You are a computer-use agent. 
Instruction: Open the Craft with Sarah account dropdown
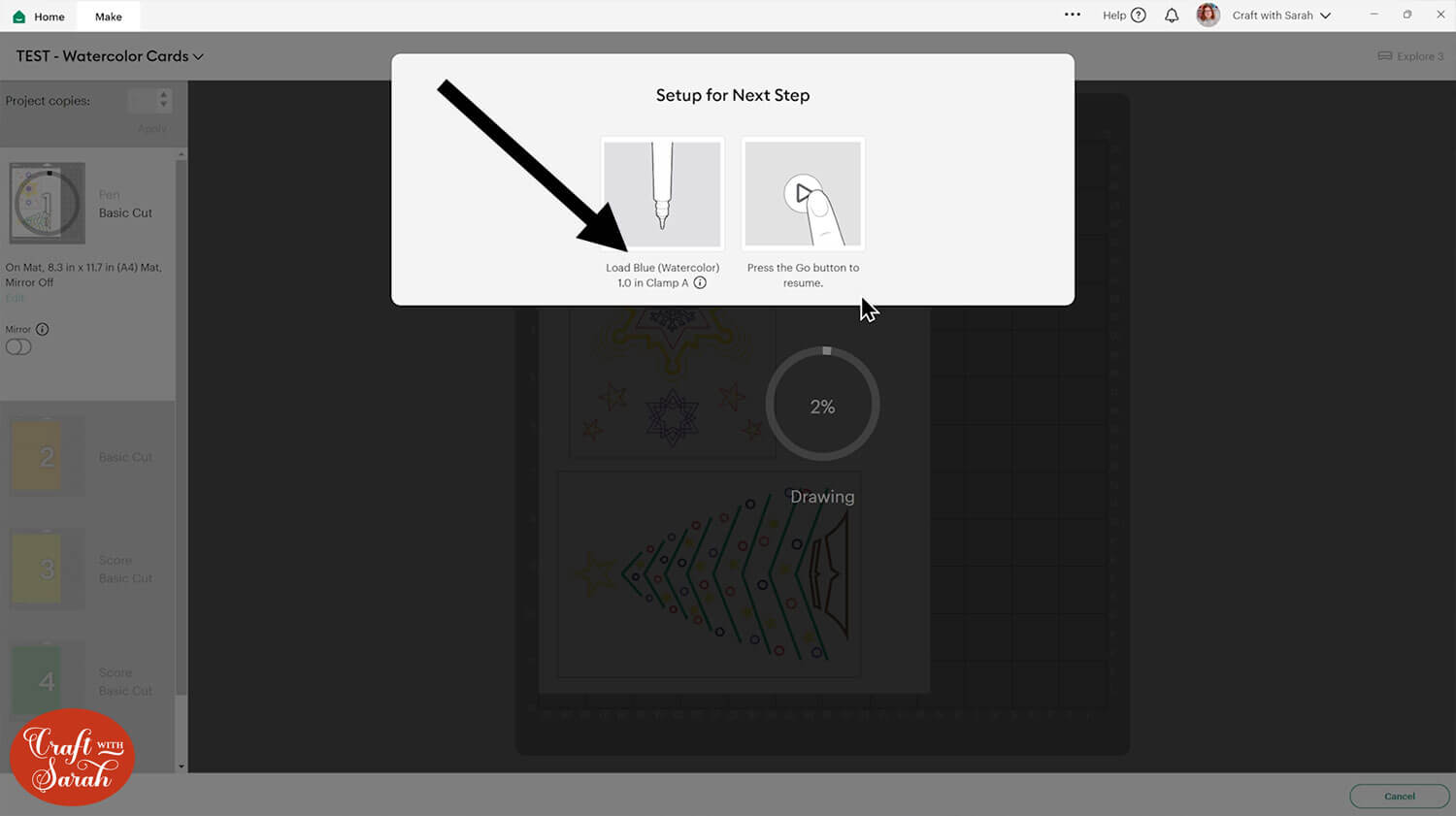pyautogui.click(x=1325, y=16)
